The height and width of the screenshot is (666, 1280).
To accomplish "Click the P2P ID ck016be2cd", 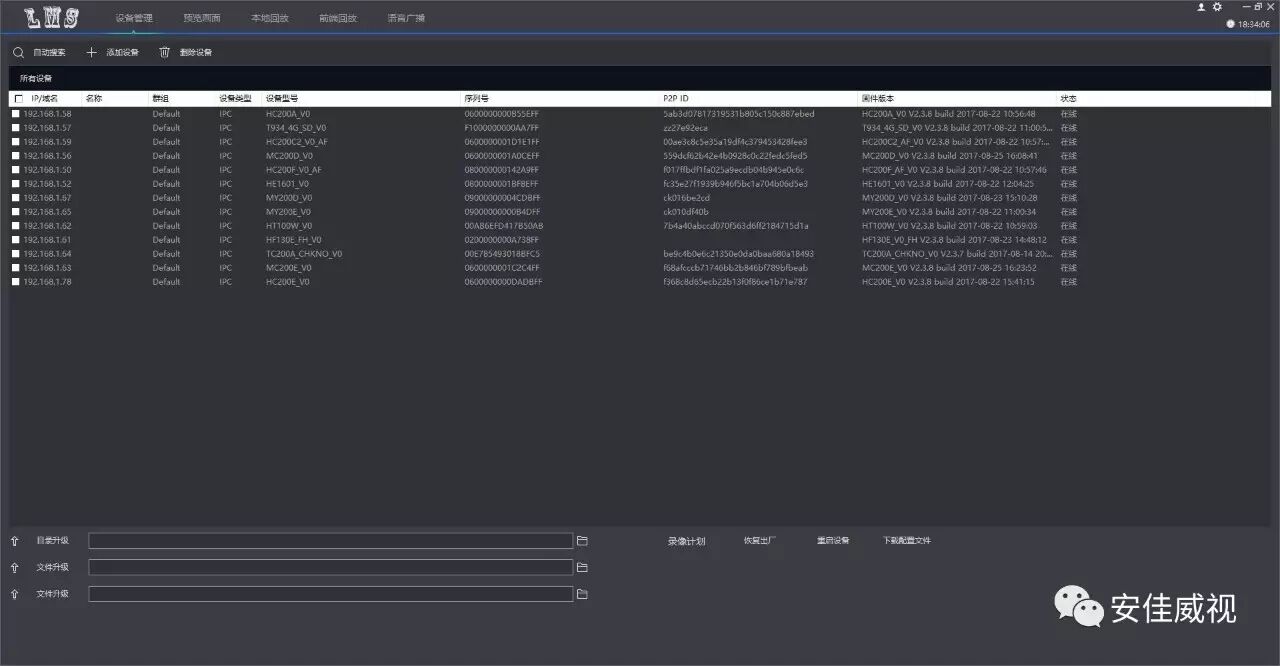I will pos(686,198).
